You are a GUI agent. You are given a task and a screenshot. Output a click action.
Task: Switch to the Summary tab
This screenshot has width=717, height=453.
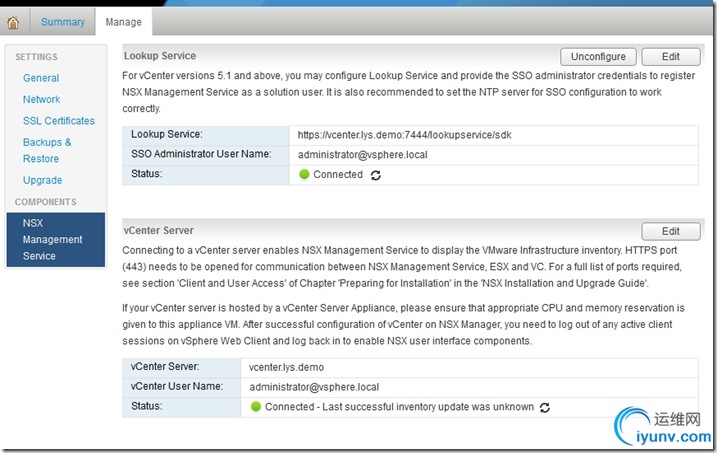coord(63,22)
